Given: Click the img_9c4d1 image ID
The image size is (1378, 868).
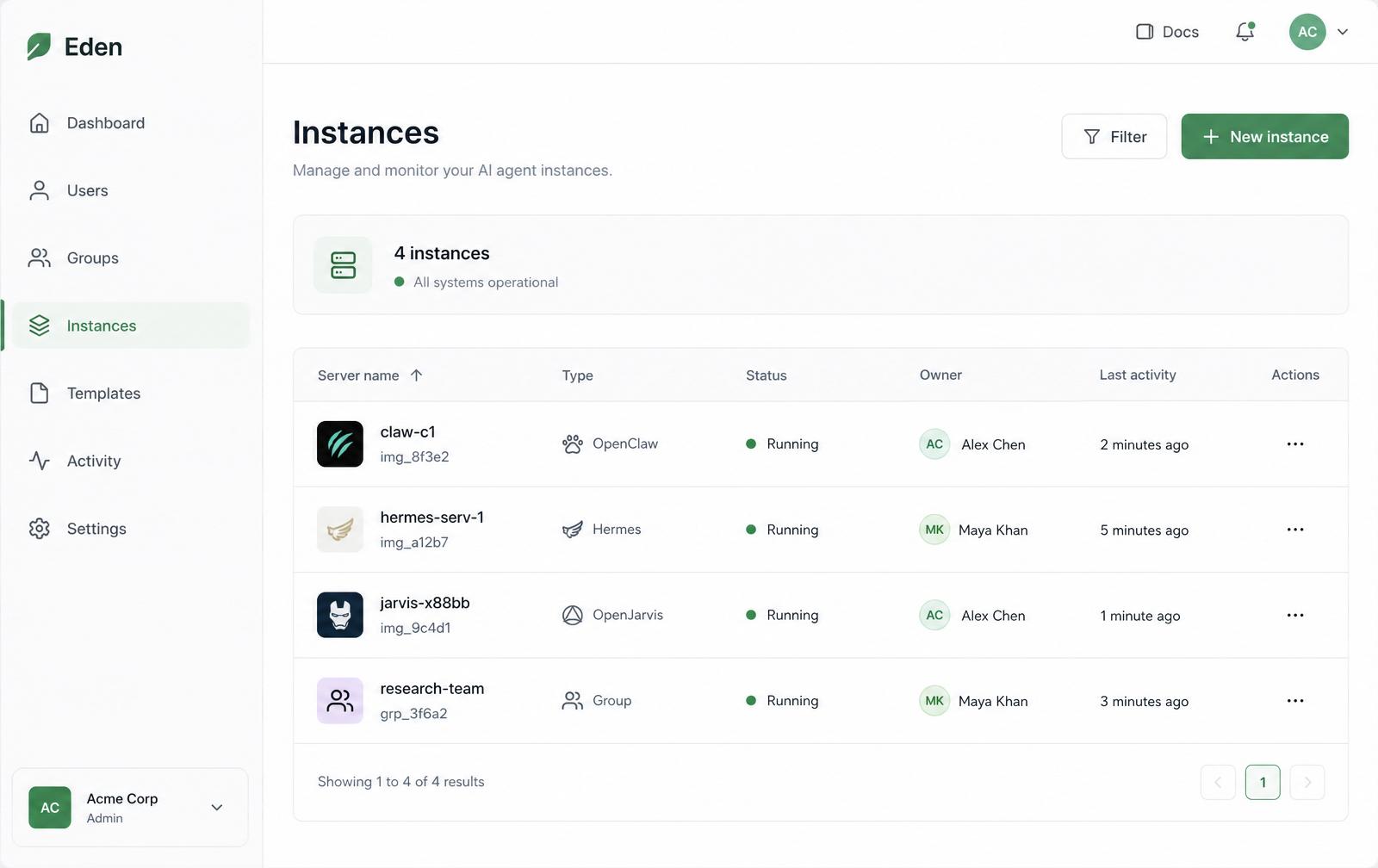Looking at the screenshot, I should [x=416, y=628].
